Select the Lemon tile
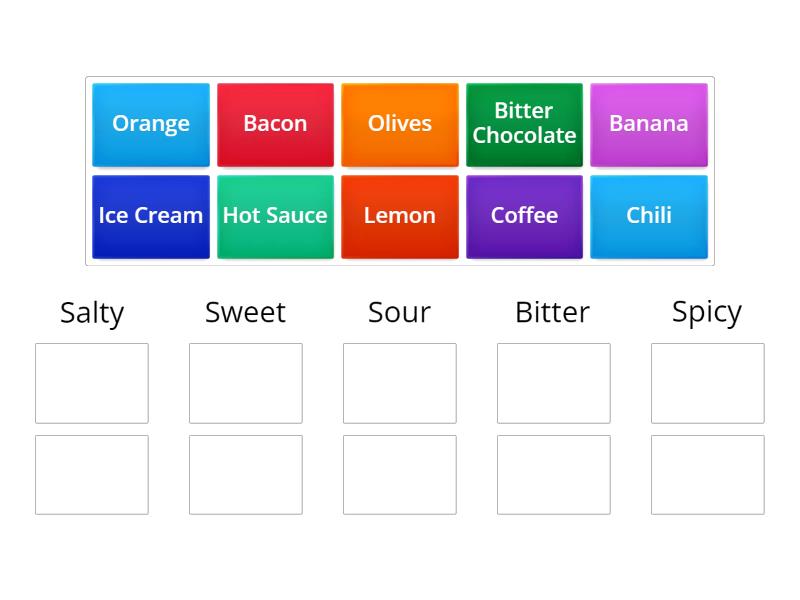This screenshot has width=800, height=600. coord(400,216)
